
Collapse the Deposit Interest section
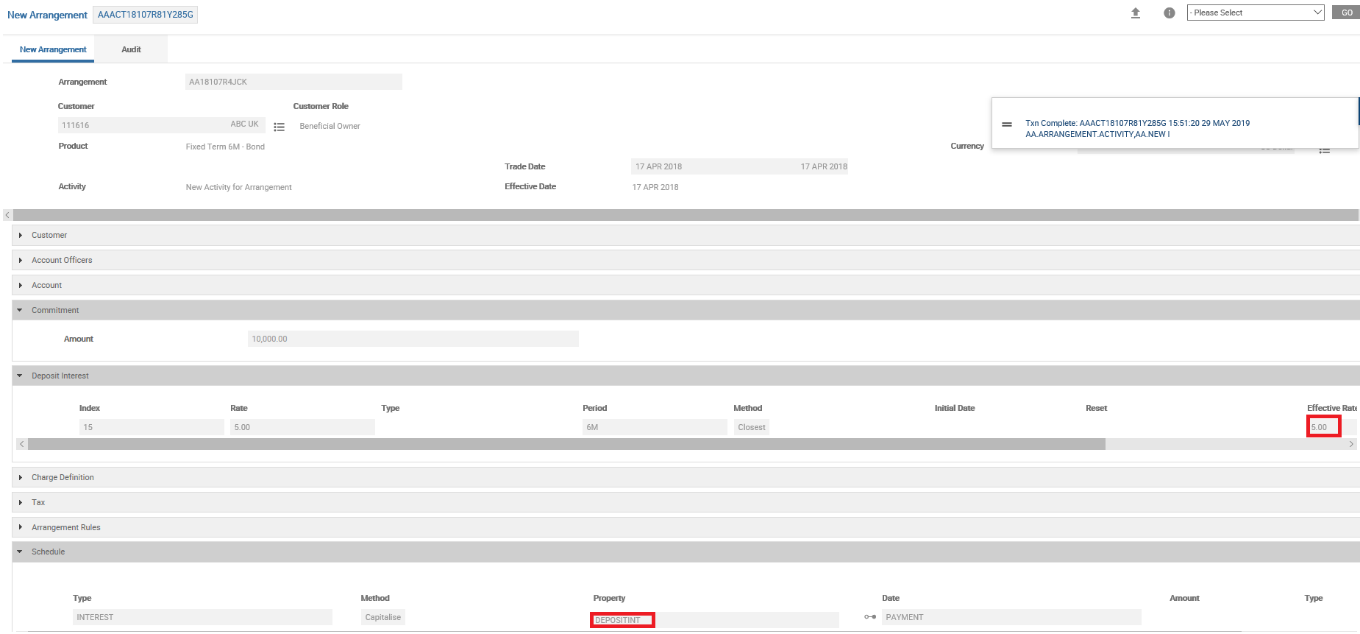pyautogui.click(x=60, y=376)
